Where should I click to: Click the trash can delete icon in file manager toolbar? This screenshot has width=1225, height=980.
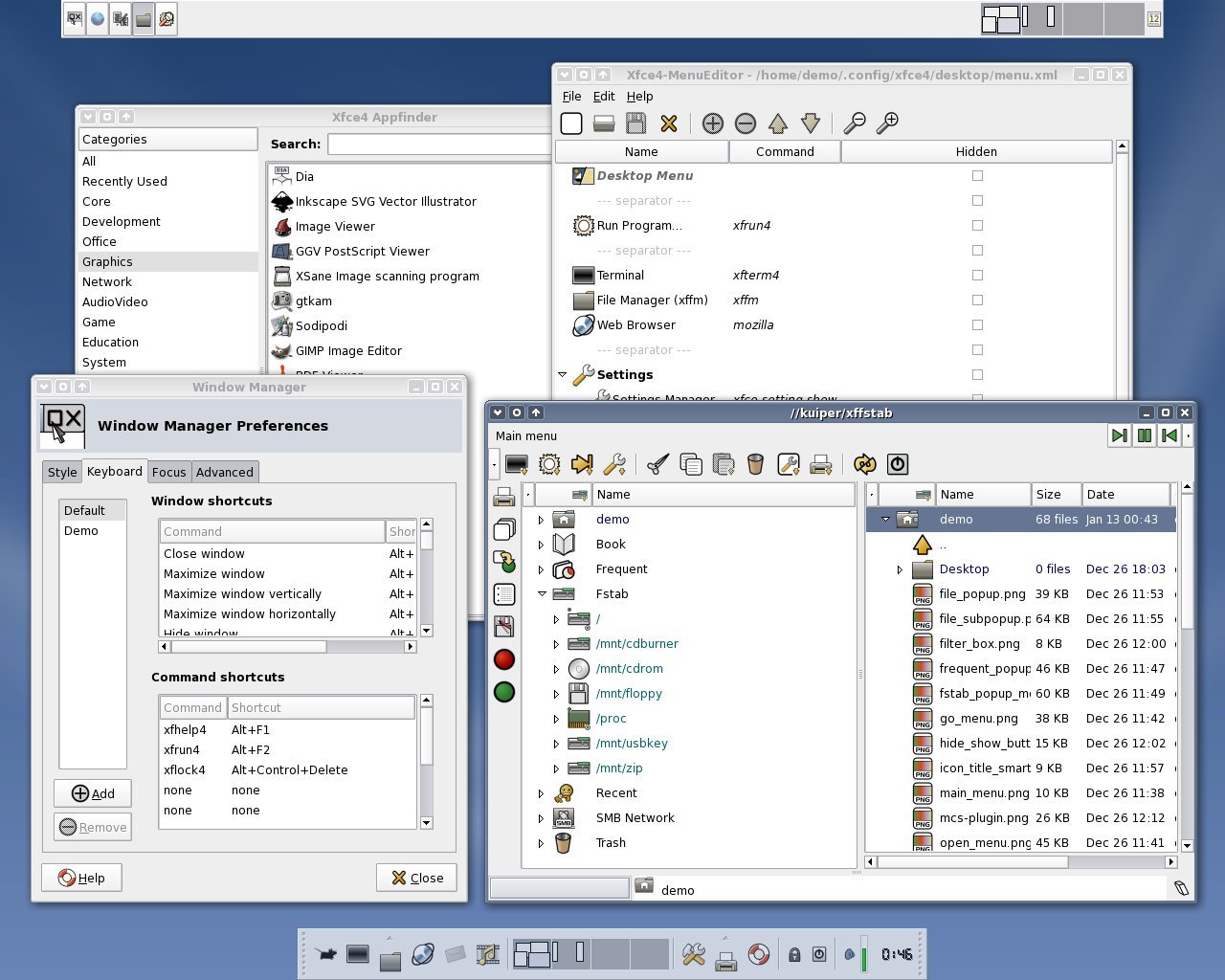pyautogui.click(x=755, y=465)
